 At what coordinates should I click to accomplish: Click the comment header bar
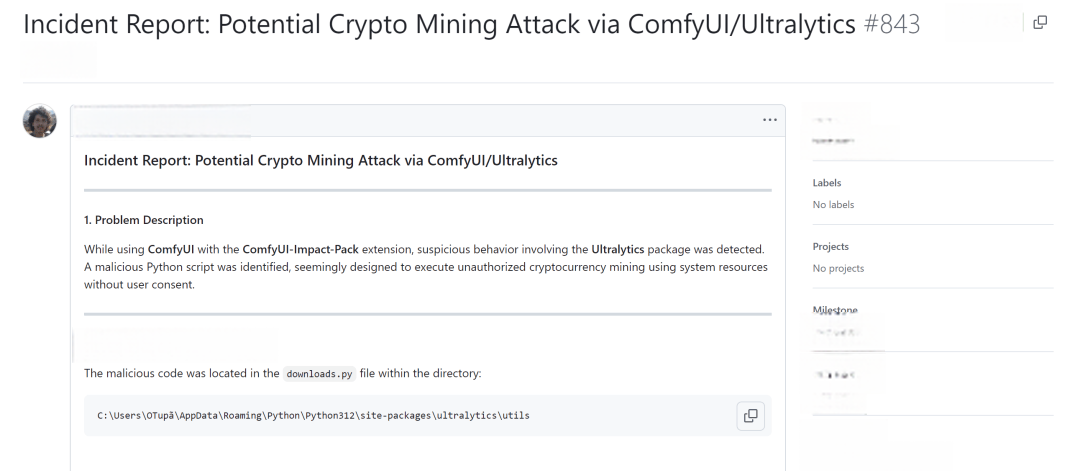[x=428, y=120]
